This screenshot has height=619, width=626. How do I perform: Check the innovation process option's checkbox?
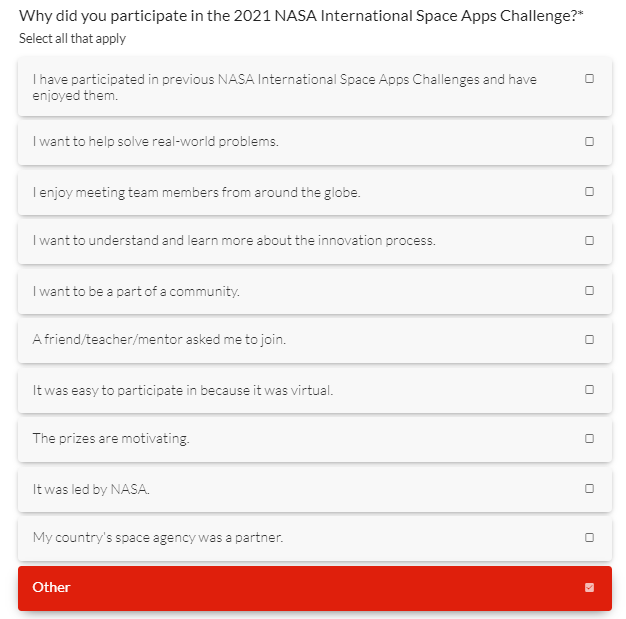tap(589, 241)
